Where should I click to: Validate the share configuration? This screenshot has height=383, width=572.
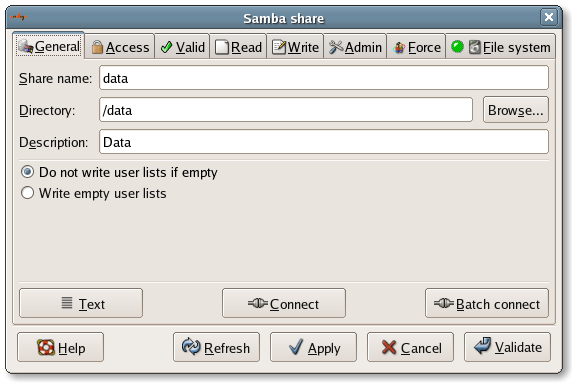tap(507, 347)
